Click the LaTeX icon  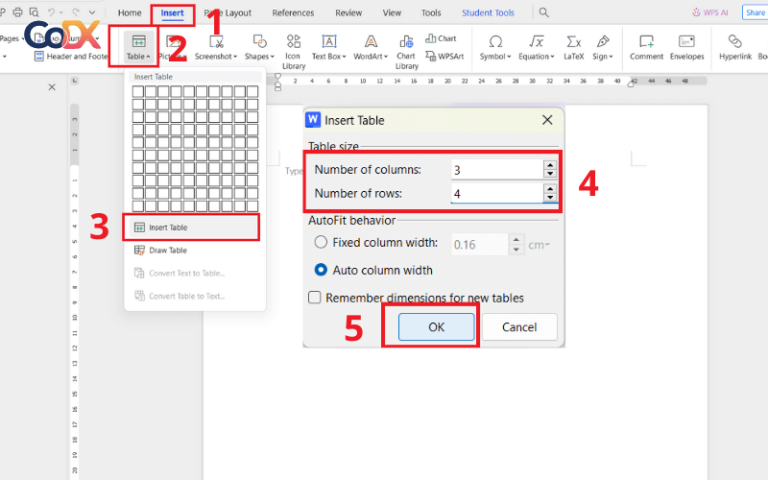573,47
